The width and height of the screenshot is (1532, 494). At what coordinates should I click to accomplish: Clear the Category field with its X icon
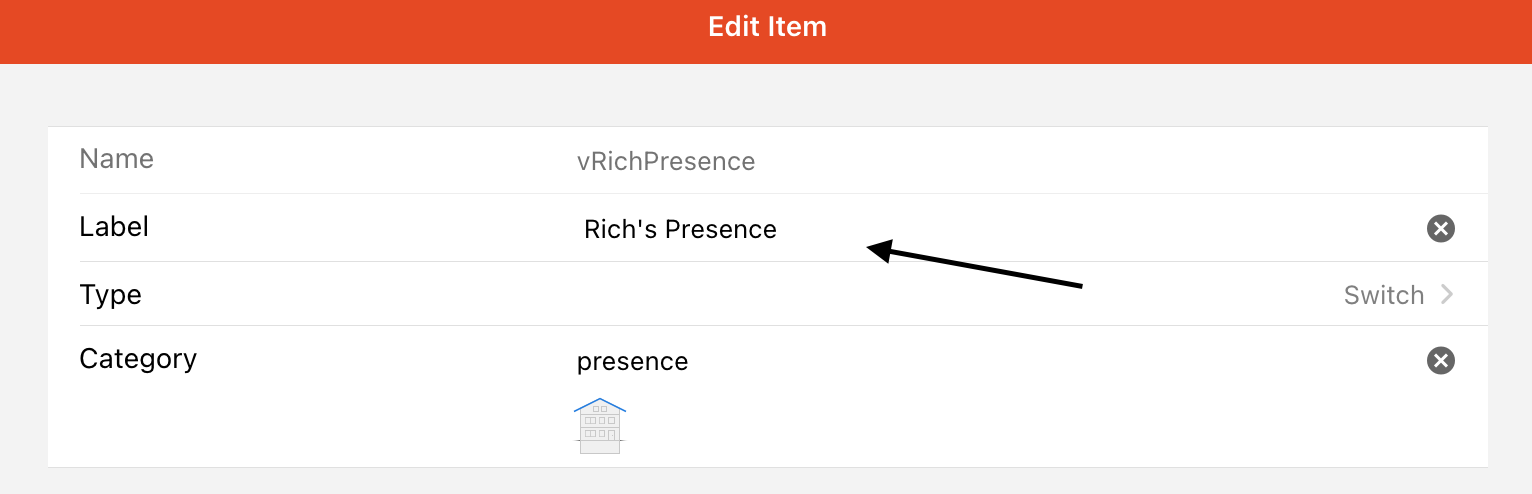(1440, 360)
